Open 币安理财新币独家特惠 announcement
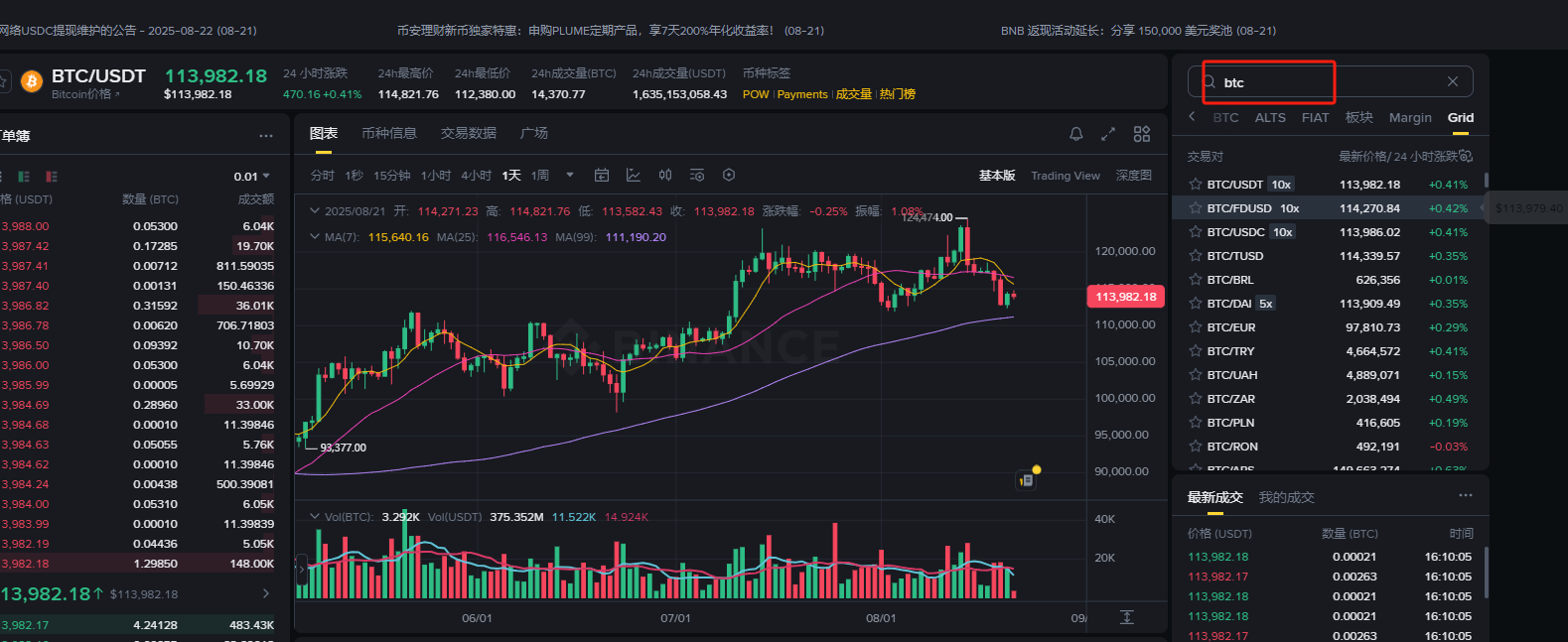The image size is (1568, 642). pos(610,31)
